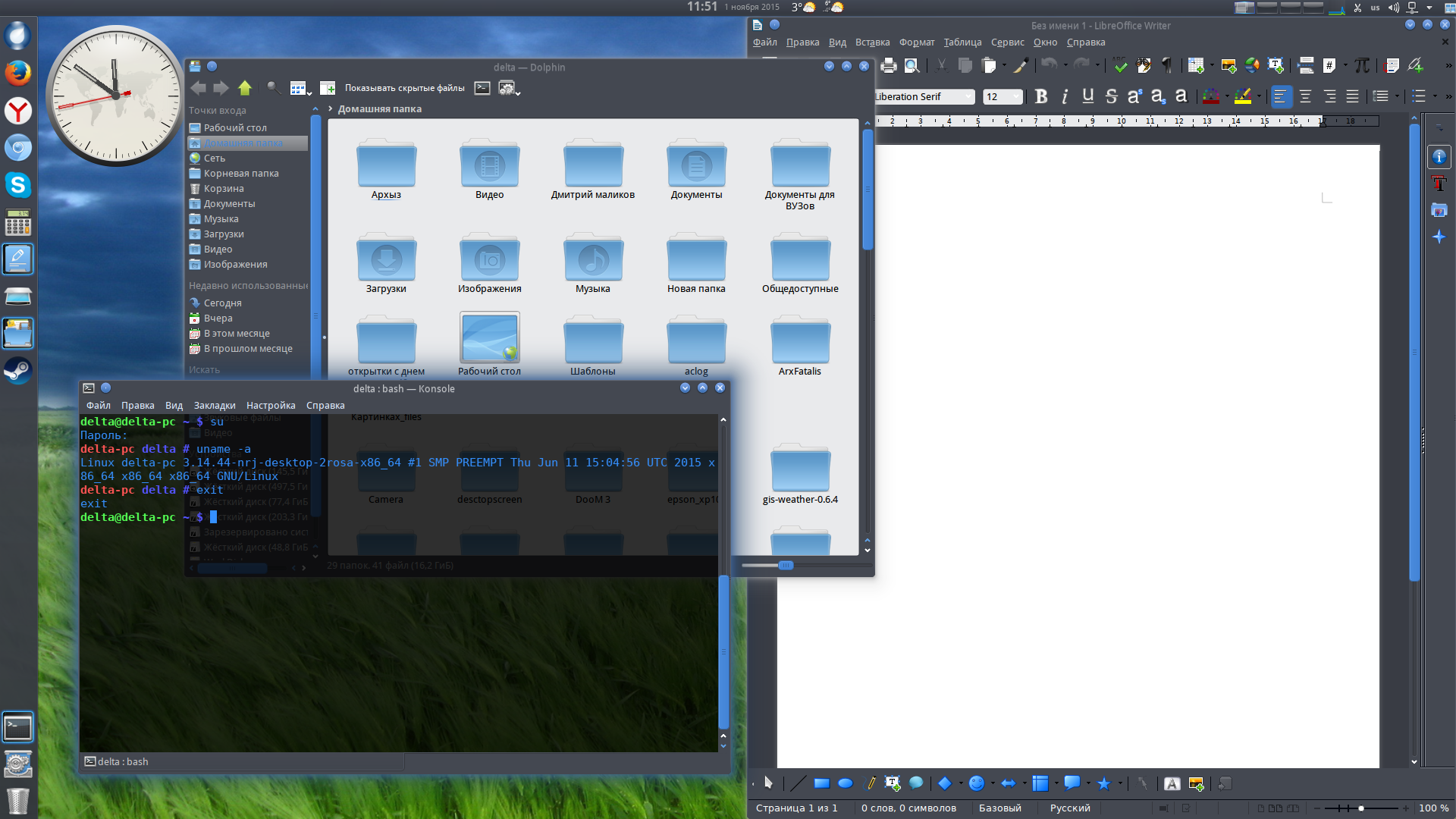Open the Liberation Serif font dropdown

pyautogui.click(x=968, y=97)
